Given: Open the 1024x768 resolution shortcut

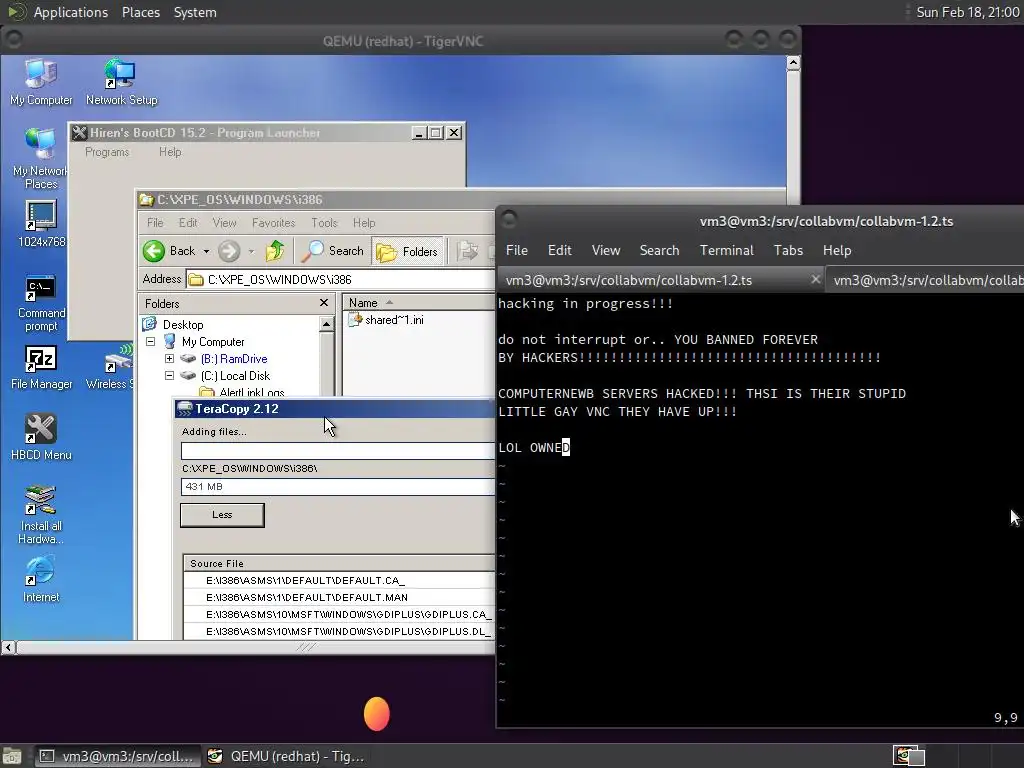Looking at the screenshot, I should coord(41,223).
